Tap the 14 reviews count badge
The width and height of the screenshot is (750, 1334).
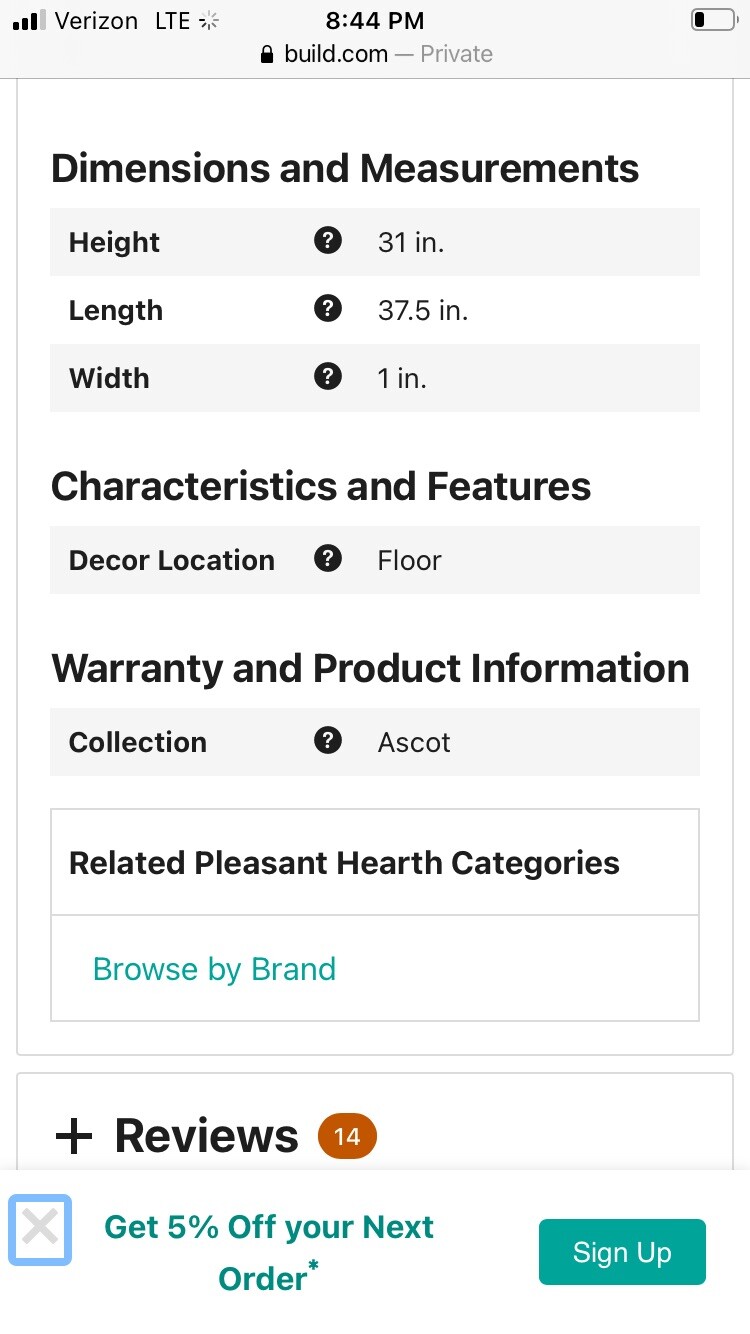(x=347, y=1137)
